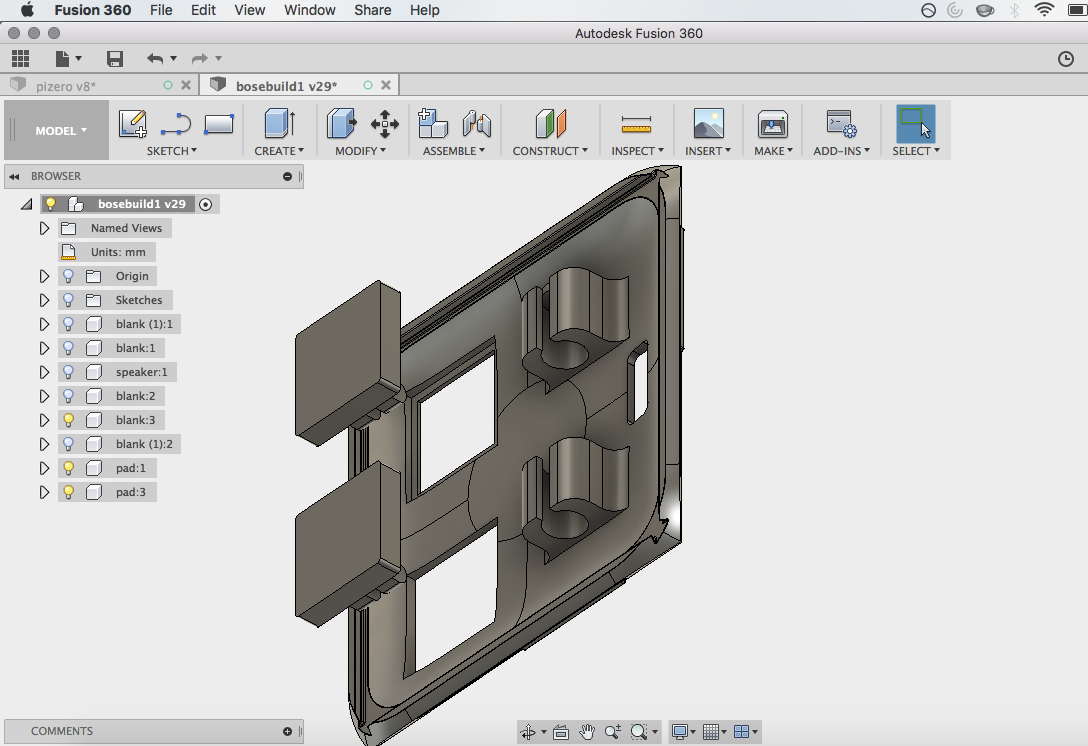Activate bosebuild1 v29 radio button
Image resolution: width=1088 pixels, height=746 pixels.
click(x=205, y=204)
